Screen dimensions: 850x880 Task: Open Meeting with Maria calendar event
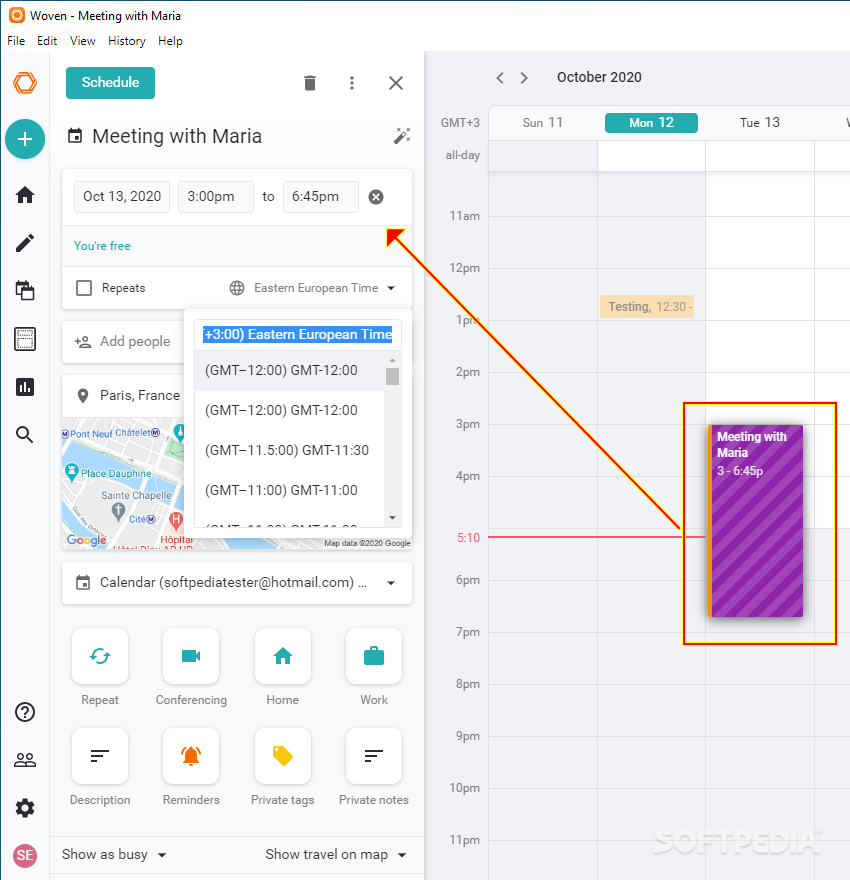(x=756, y=521)
